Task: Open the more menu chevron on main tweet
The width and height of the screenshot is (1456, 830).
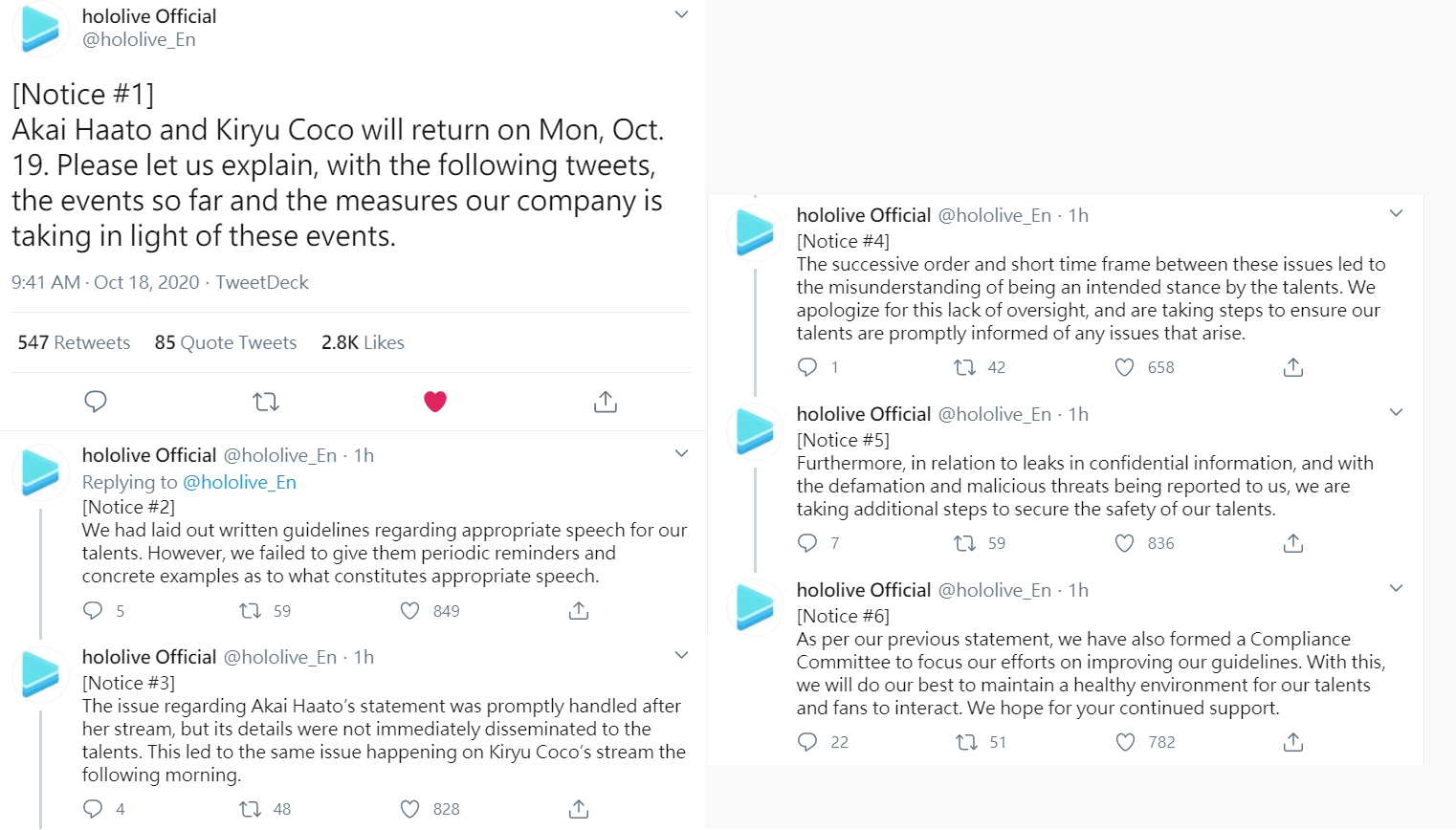Action: point(682,14)
